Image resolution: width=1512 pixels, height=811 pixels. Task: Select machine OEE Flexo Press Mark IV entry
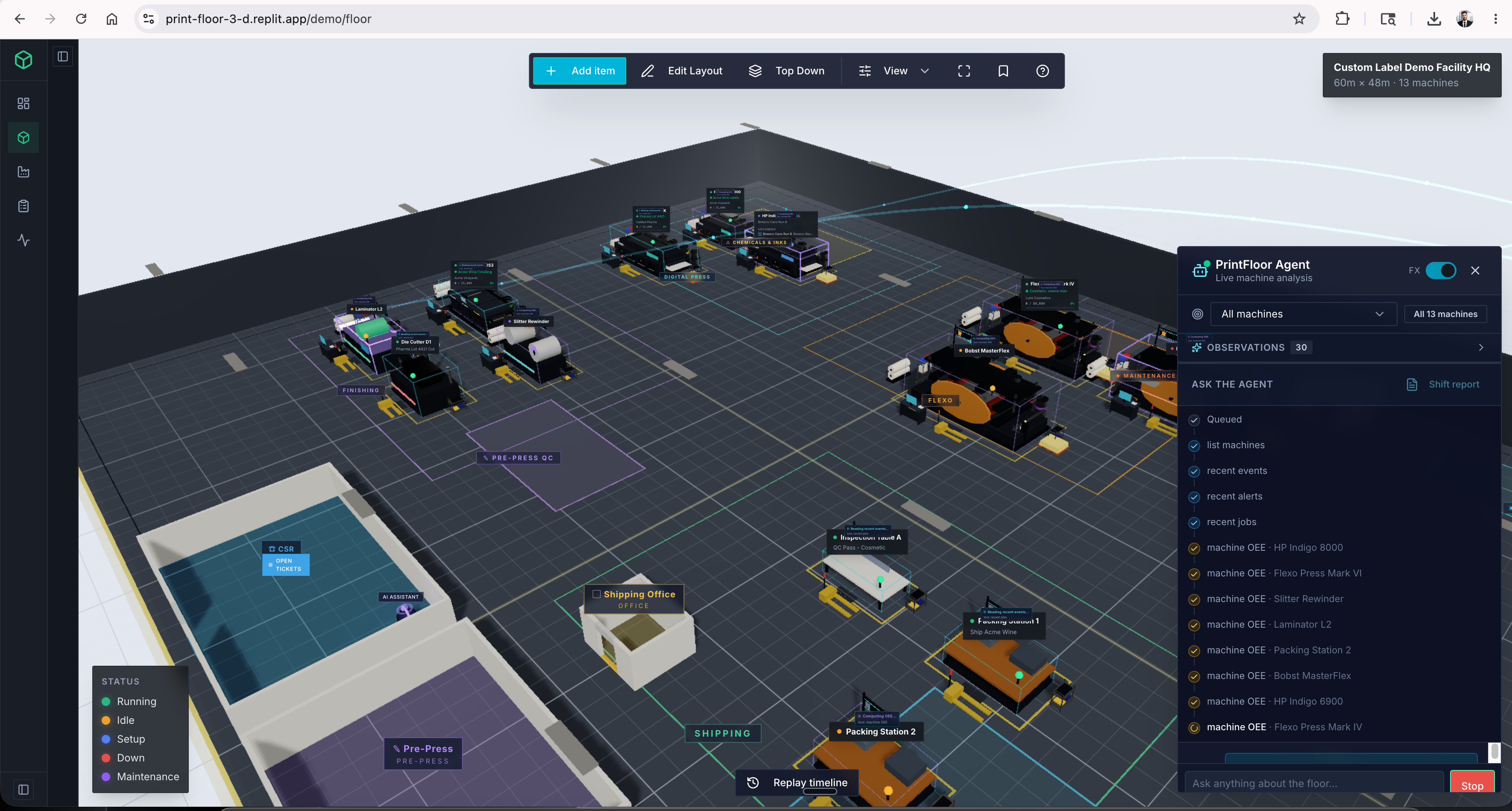pyautogui.click(x=1284, y=727)
